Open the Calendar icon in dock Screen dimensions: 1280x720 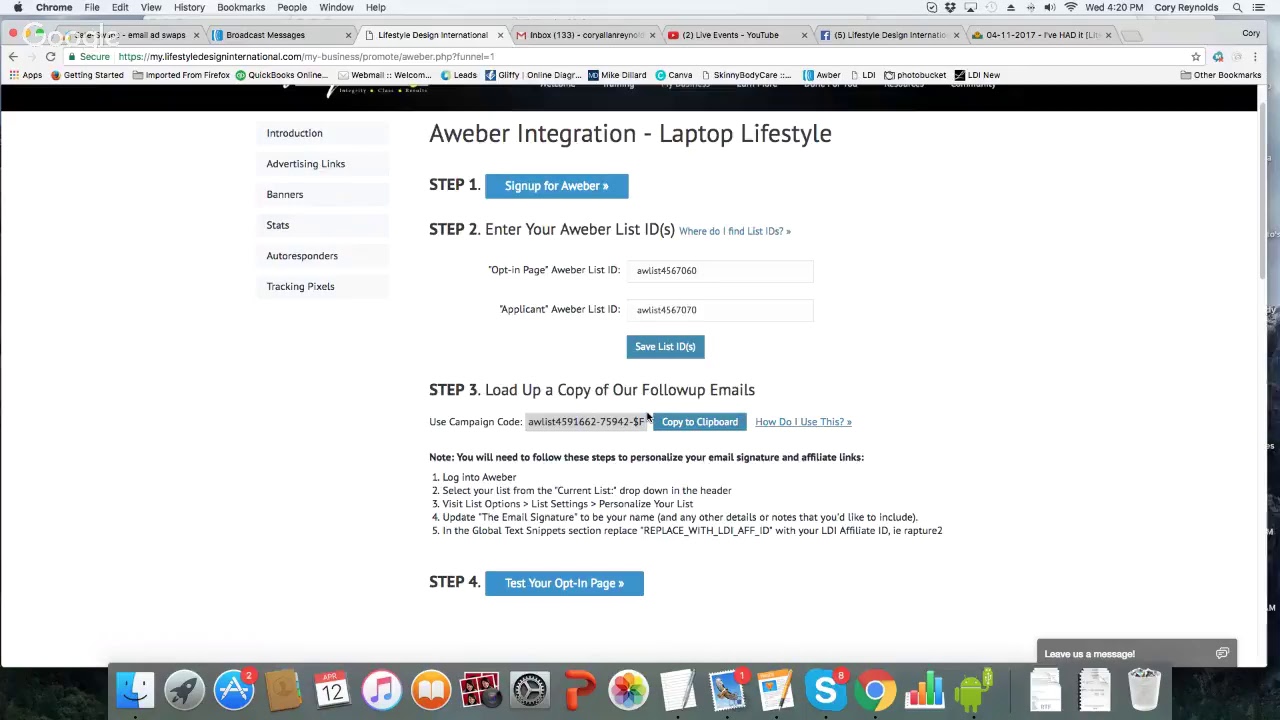[x=332, y=690]
